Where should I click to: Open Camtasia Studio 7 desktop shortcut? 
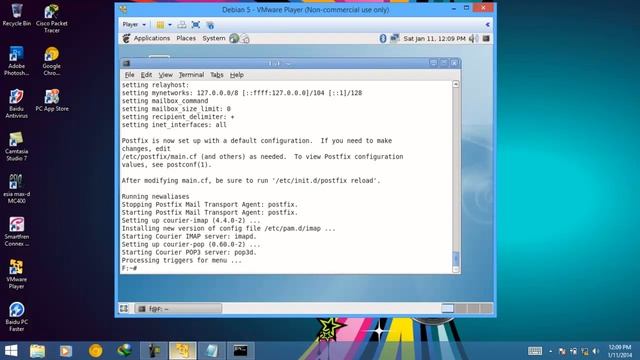[17, 146]
